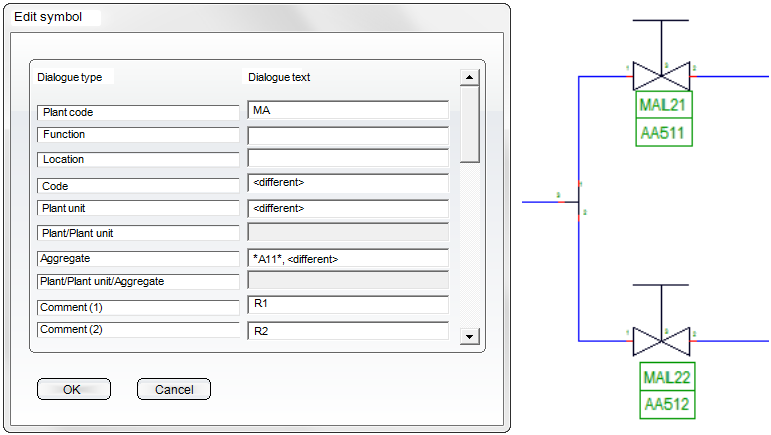Select the AA512 aggregate tag
This screenshot has height=435, width=771.
[665, 404]
